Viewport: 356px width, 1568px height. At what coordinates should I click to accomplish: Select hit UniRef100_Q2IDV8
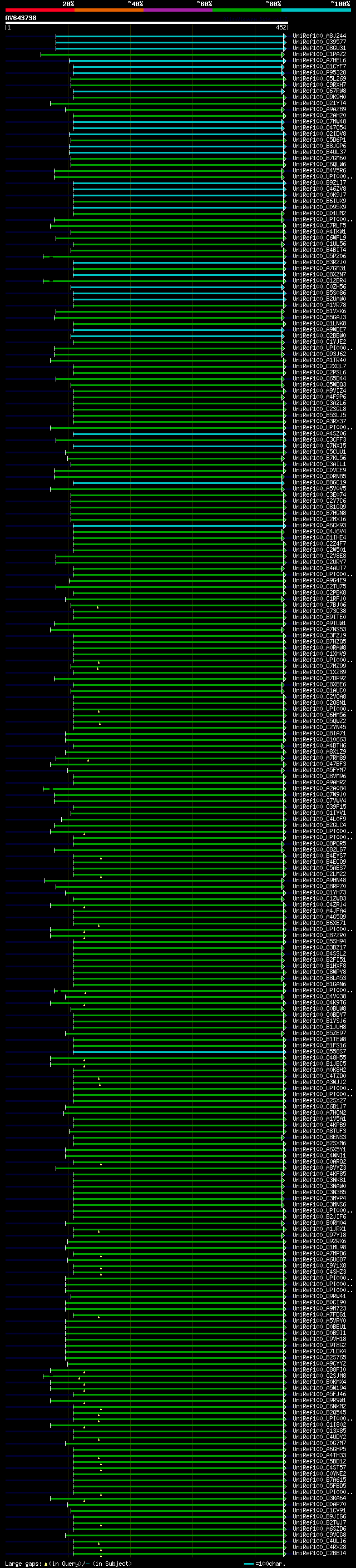coord(319,134)
